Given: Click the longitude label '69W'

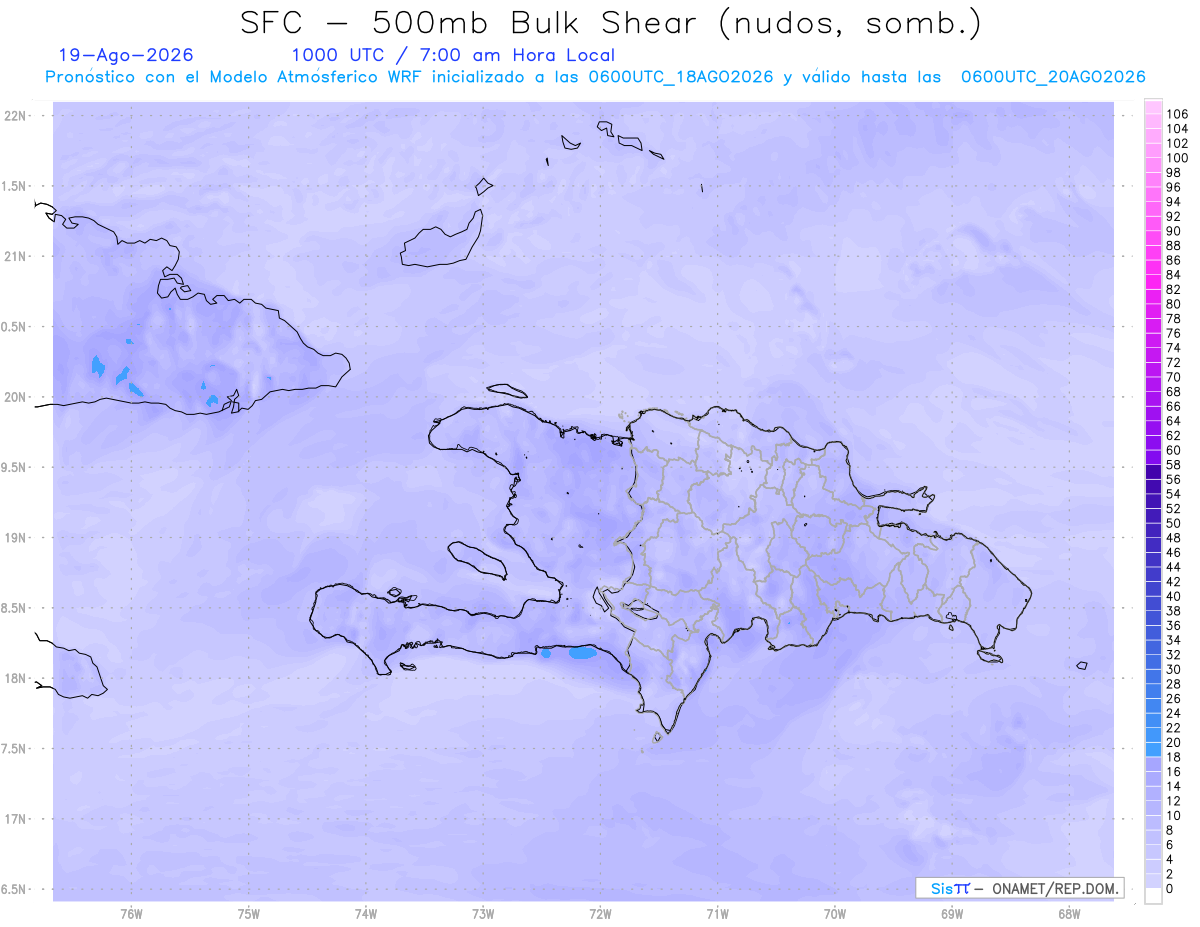Looking at the screenshot, I should 952,913.
